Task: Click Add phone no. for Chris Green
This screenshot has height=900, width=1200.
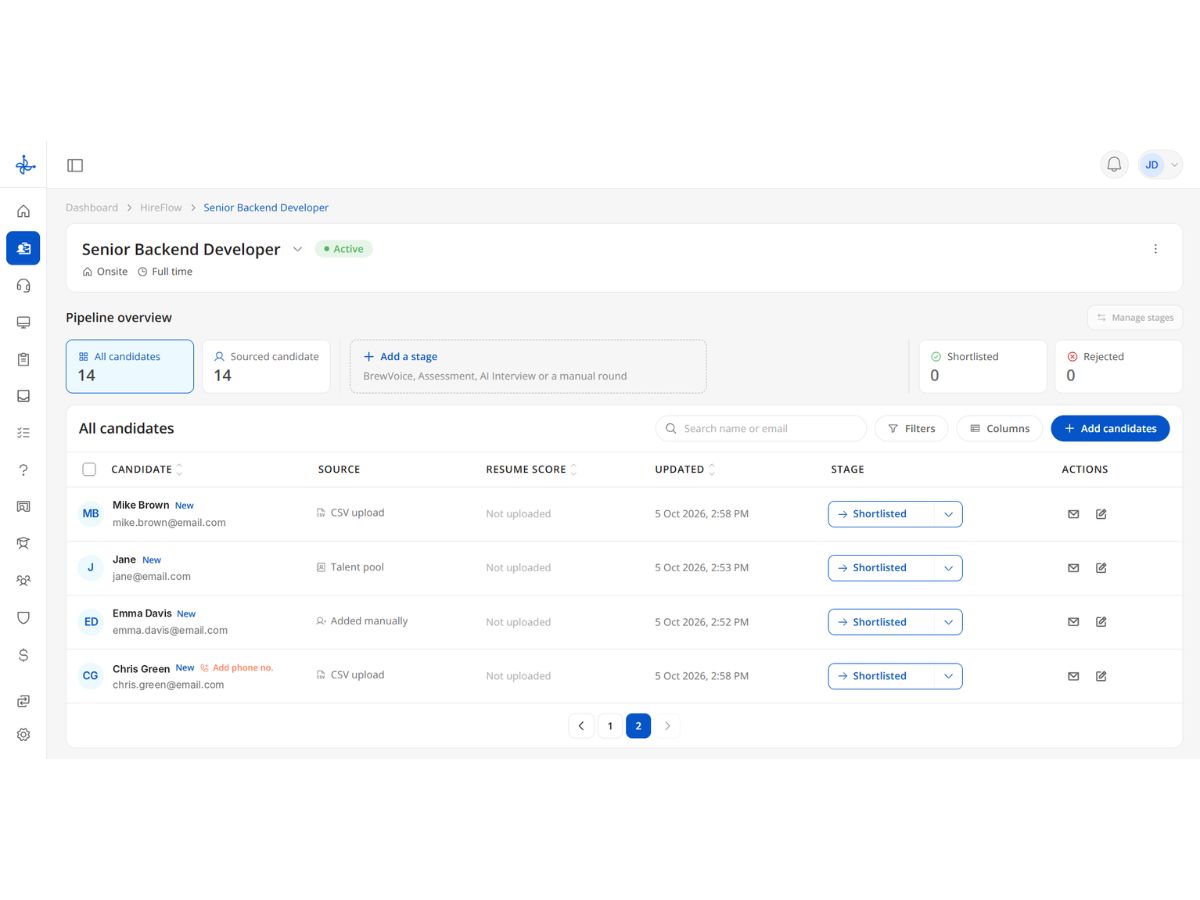Action: (237, 668)
